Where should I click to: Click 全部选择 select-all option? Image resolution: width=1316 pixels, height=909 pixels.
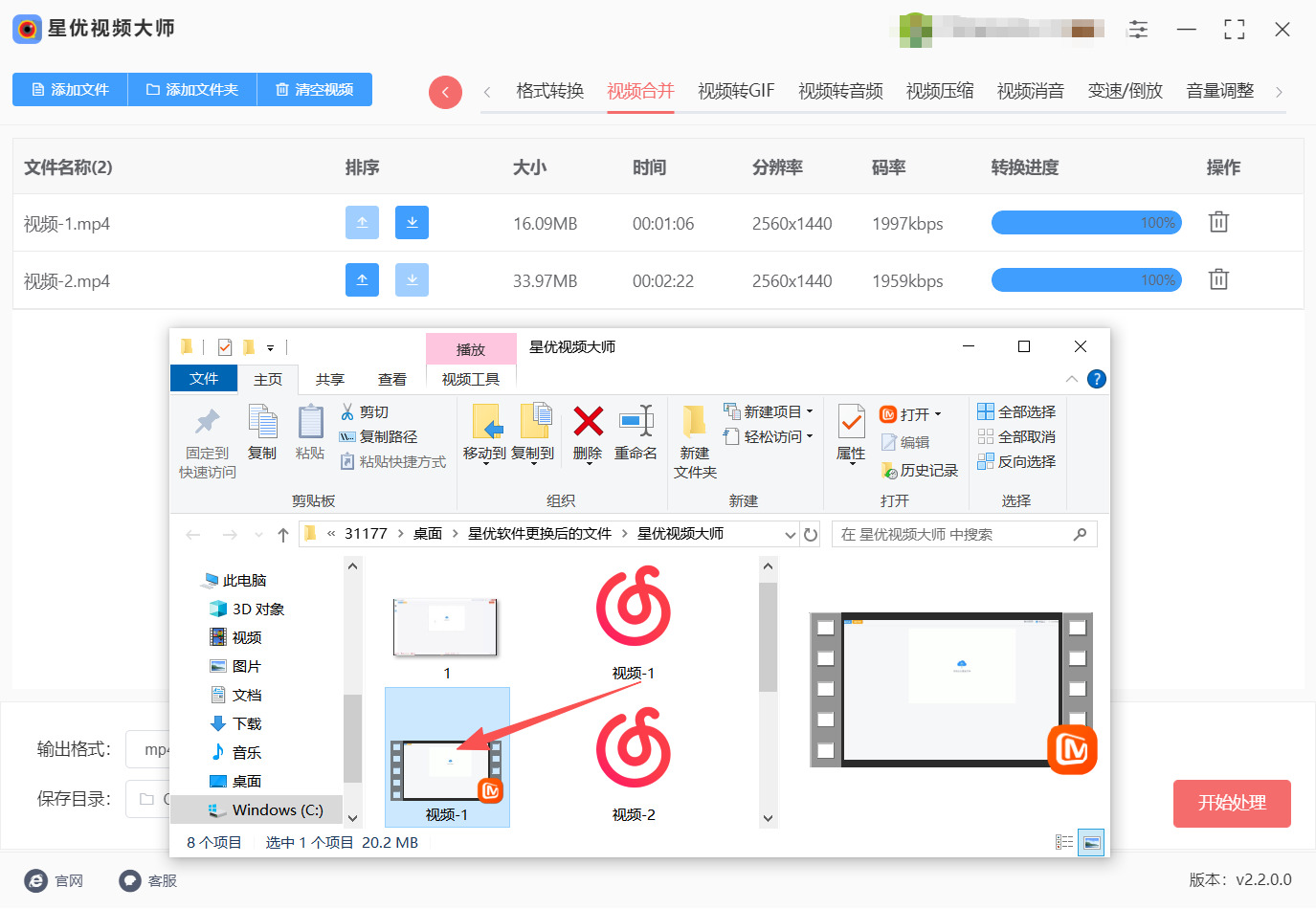click(x=1016, y=411)
